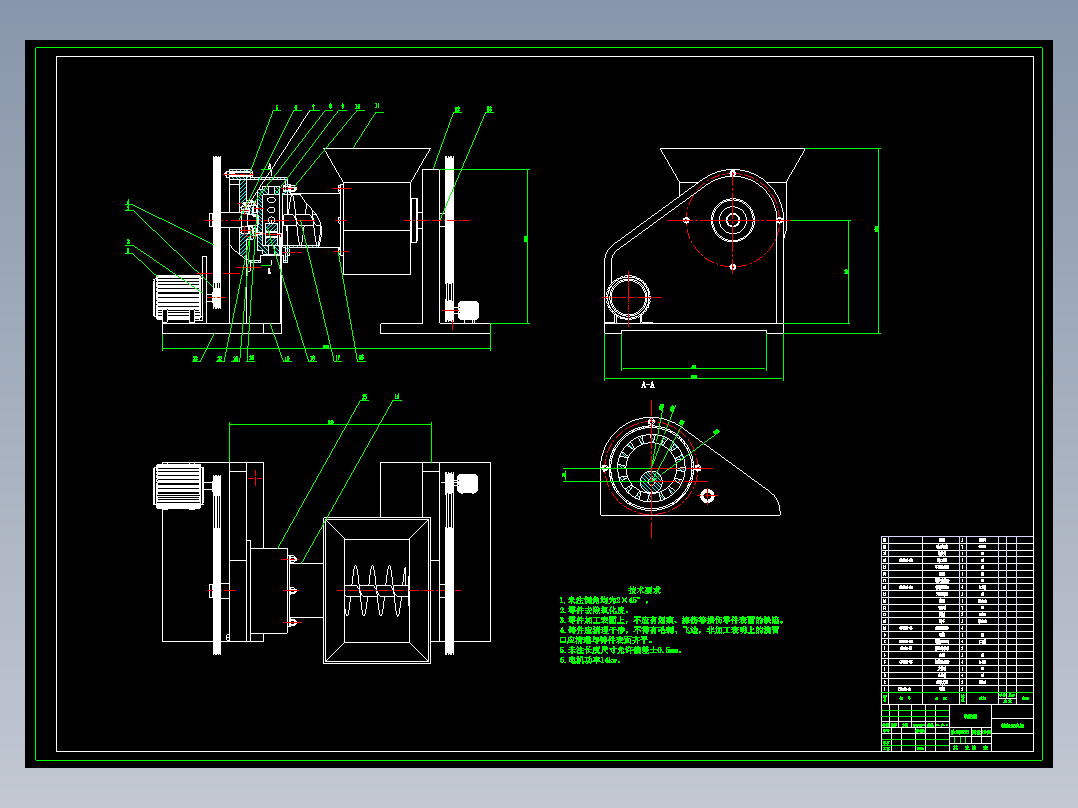Select the large vertical pulley wheel in front elevation

(x=217, y=232)
